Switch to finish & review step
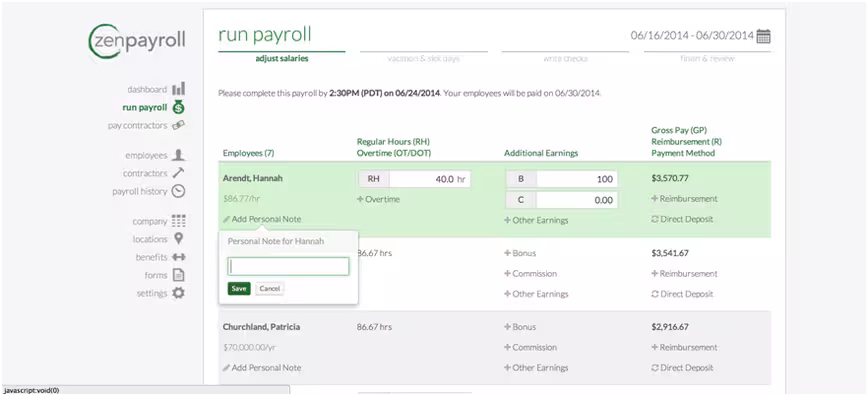Image resolution: width=868 pixels, height=396 pixels. click(x=707, y=58)
